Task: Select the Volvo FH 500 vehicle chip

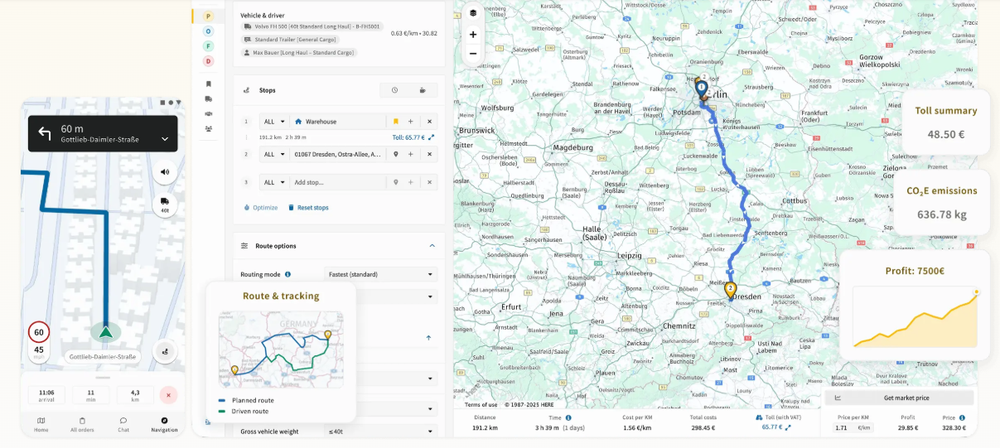Action: [x=312, y=27]
